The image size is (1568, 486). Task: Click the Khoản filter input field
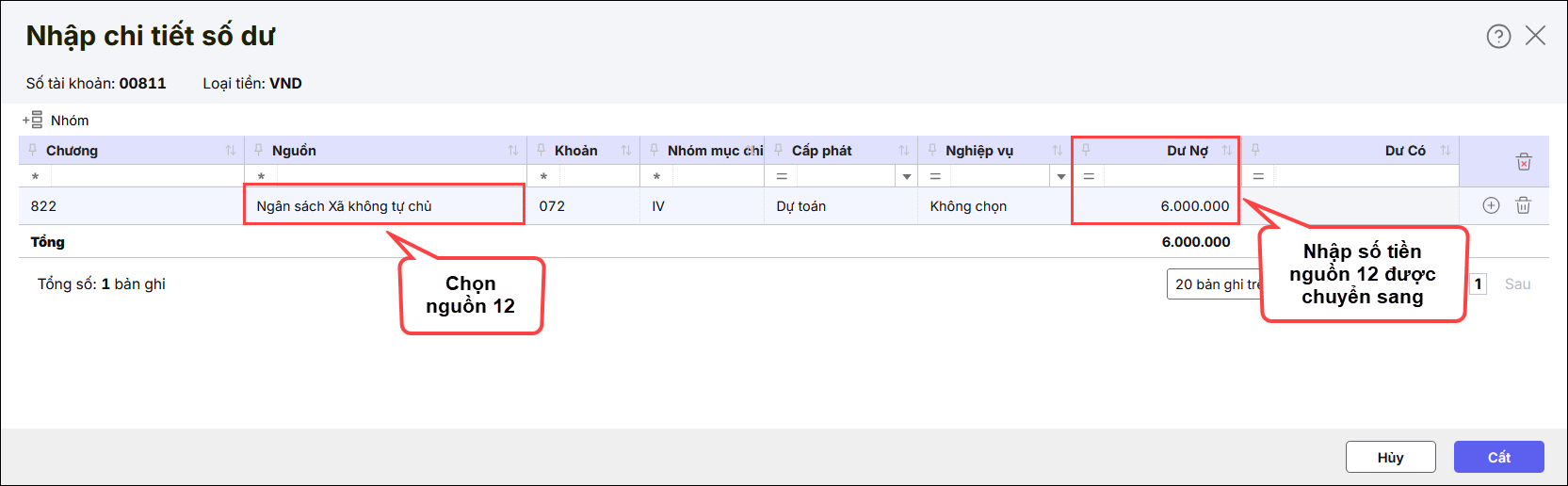599,176
